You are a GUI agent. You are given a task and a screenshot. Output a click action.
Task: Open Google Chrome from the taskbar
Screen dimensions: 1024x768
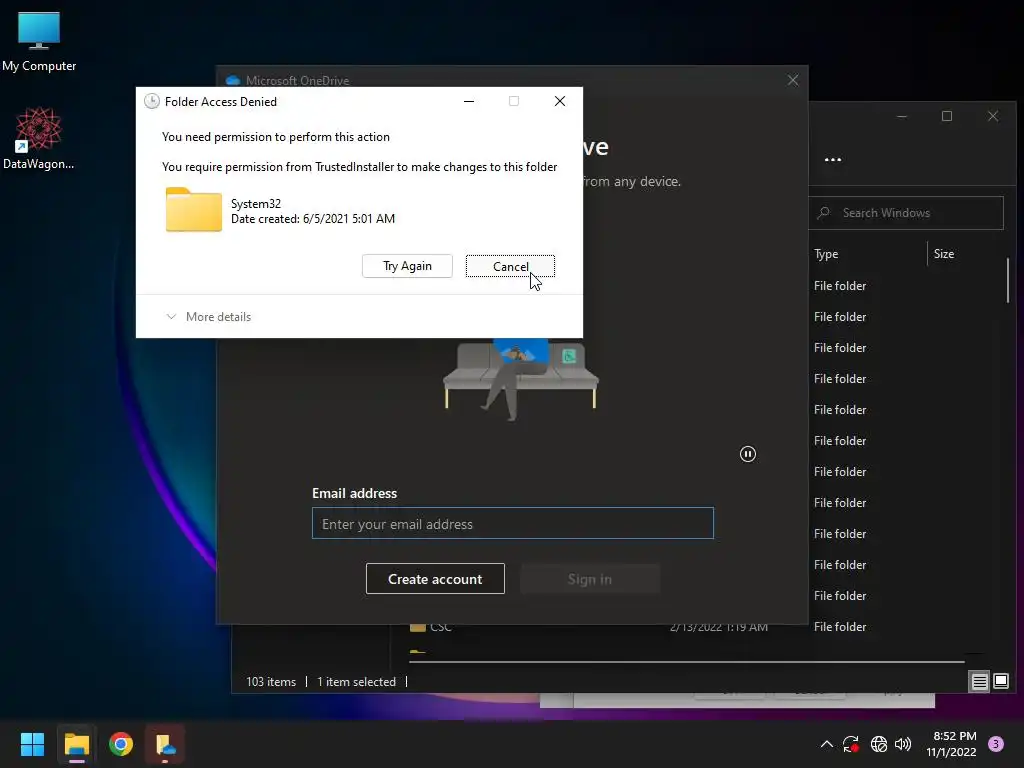click(121, 744)
